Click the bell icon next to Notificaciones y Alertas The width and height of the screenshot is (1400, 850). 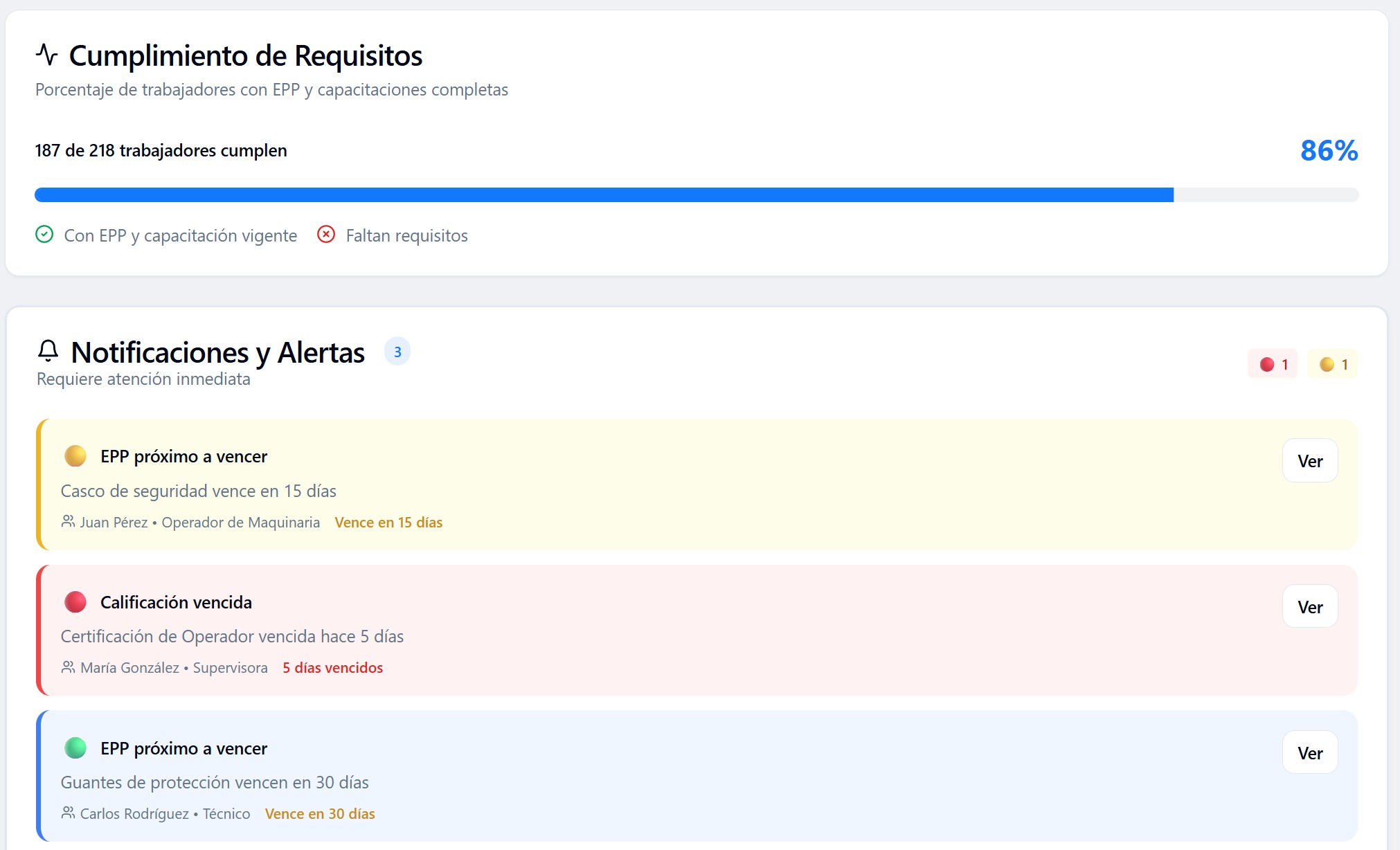point(47,352)
